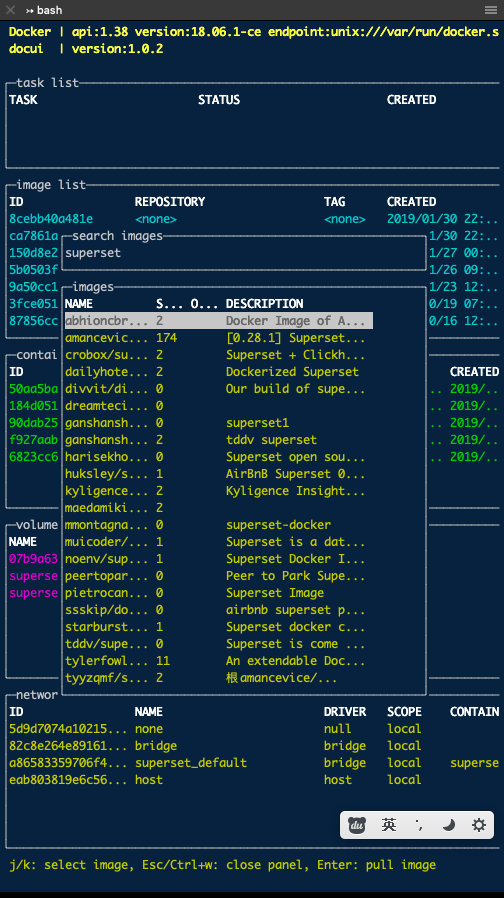Viewport: 504px width, 898px height.
Task: Click the host network row
Action: (x=252, y=779)
